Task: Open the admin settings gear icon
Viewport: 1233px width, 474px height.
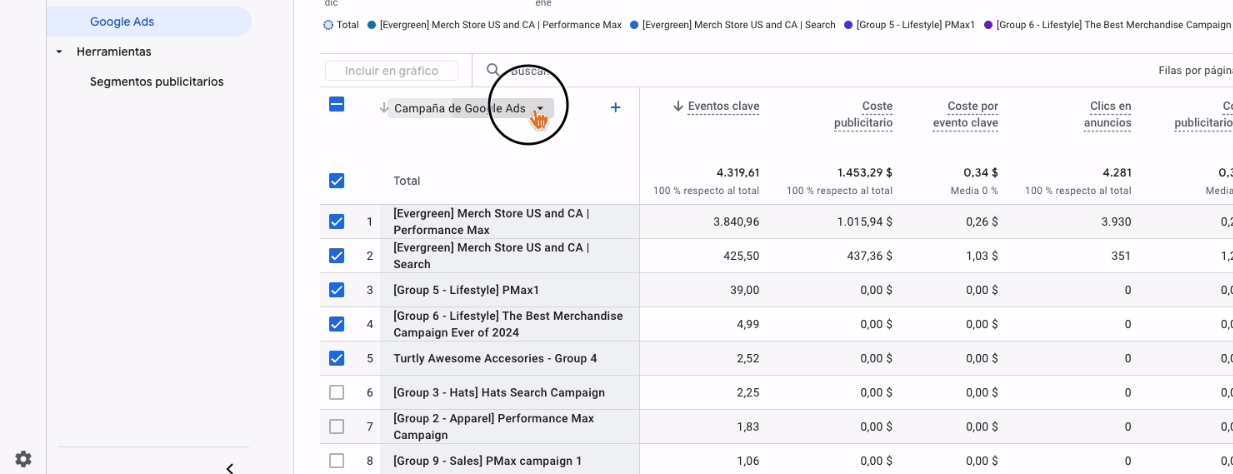Action: click(x=23, y=459)
